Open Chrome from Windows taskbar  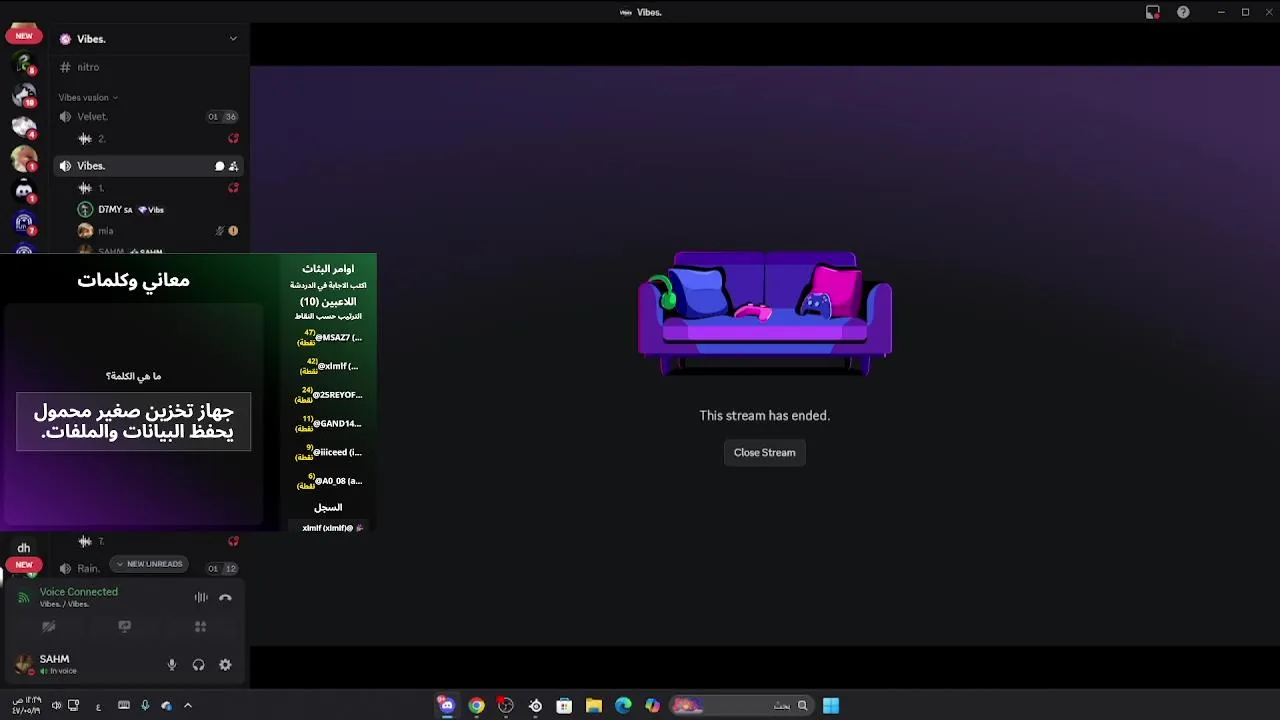pyautogui.click(x=476, y=706)
